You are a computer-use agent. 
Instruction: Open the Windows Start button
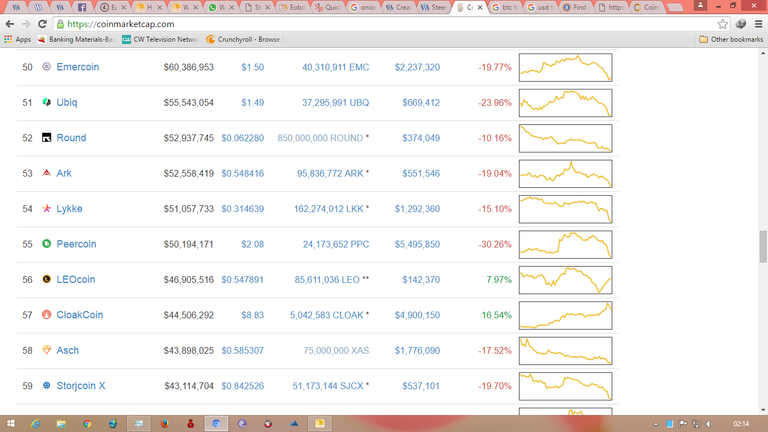coord(10,424)
